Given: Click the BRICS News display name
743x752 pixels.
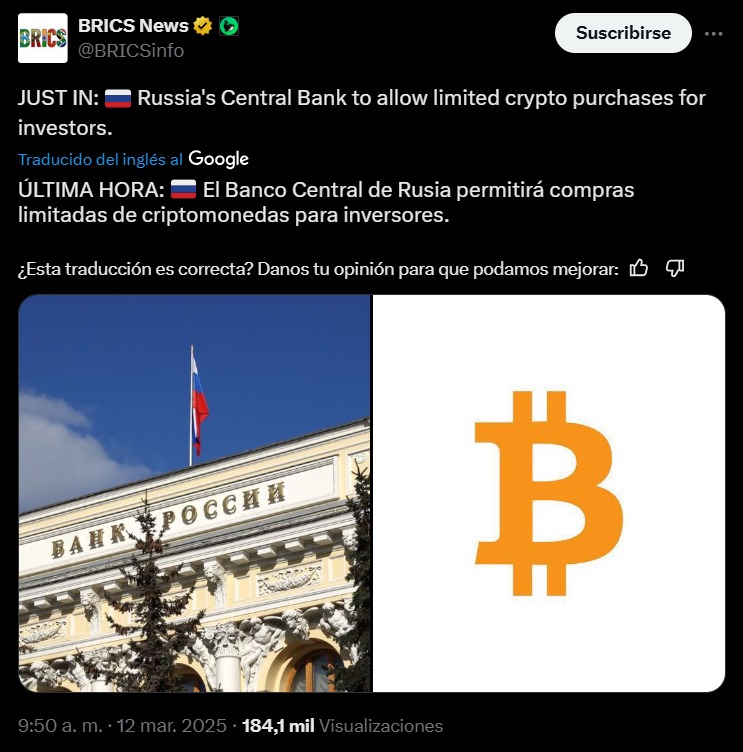Looking at the screenshot, I should point(133,26).
